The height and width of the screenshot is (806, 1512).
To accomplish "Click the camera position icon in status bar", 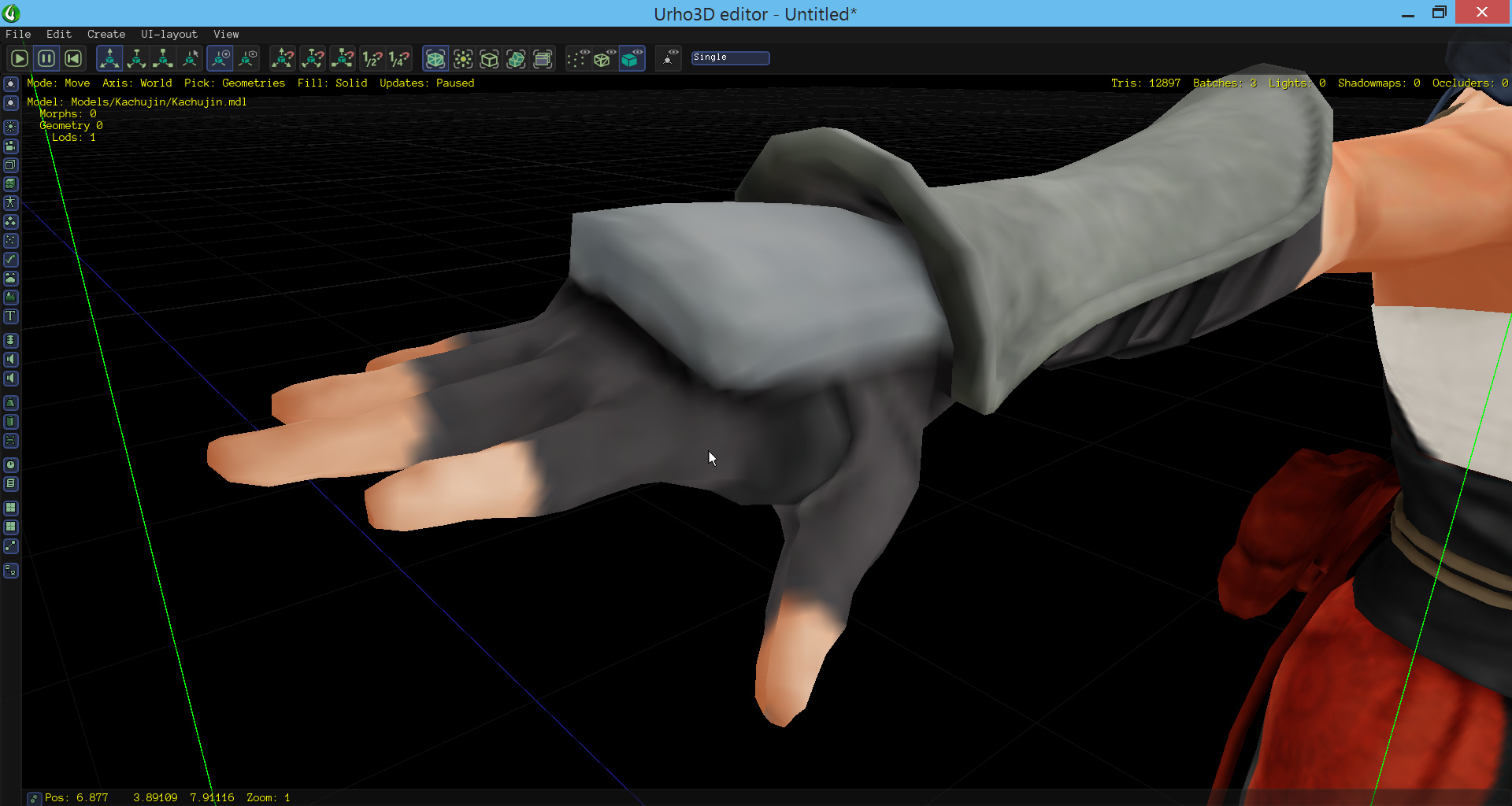I will click(x=34, y=798).
